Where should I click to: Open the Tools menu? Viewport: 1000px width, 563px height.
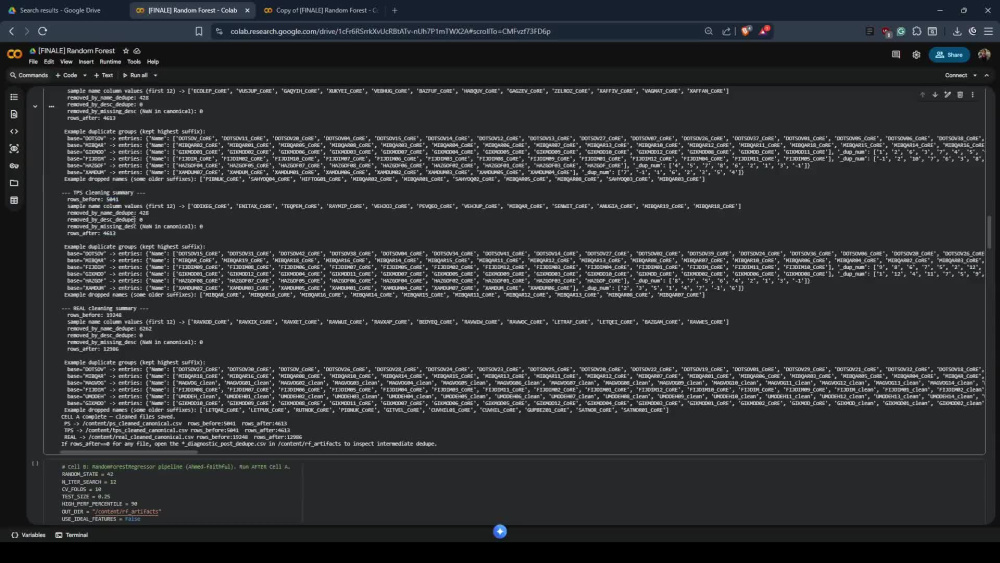134,62
